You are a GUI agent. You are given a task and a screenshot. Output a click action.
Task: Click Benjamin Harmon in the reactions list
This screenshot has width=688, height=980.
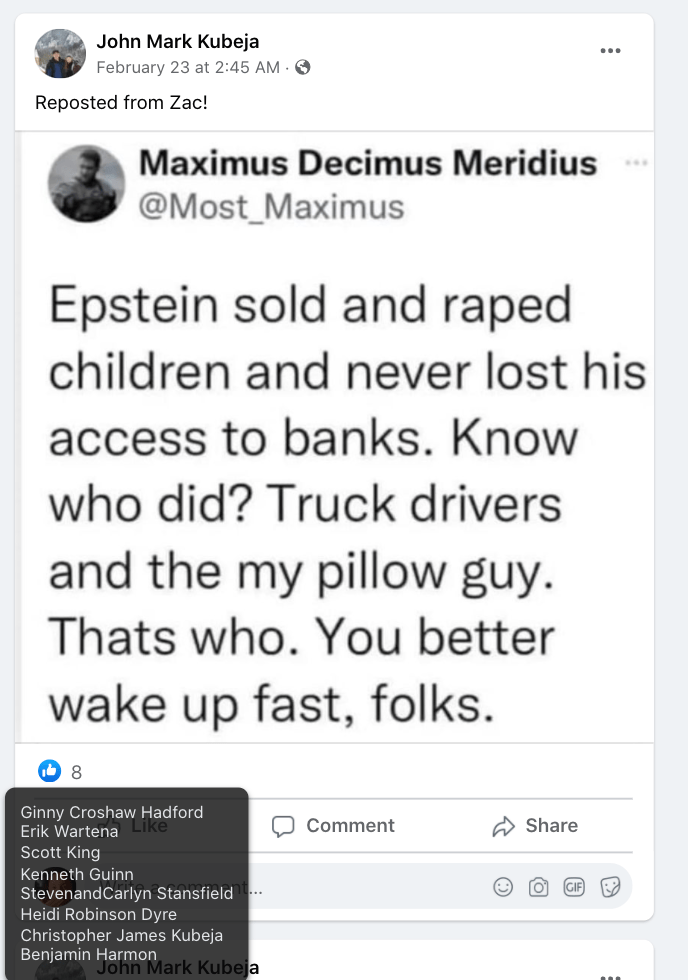88,954
